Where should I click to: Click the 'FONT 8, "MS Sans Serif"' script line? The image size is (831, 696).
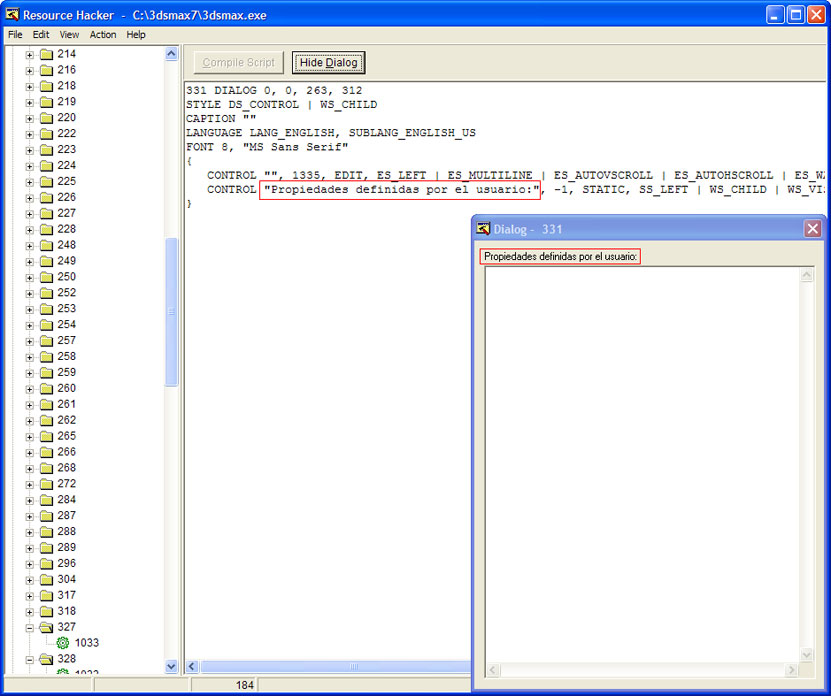point(267,147)
